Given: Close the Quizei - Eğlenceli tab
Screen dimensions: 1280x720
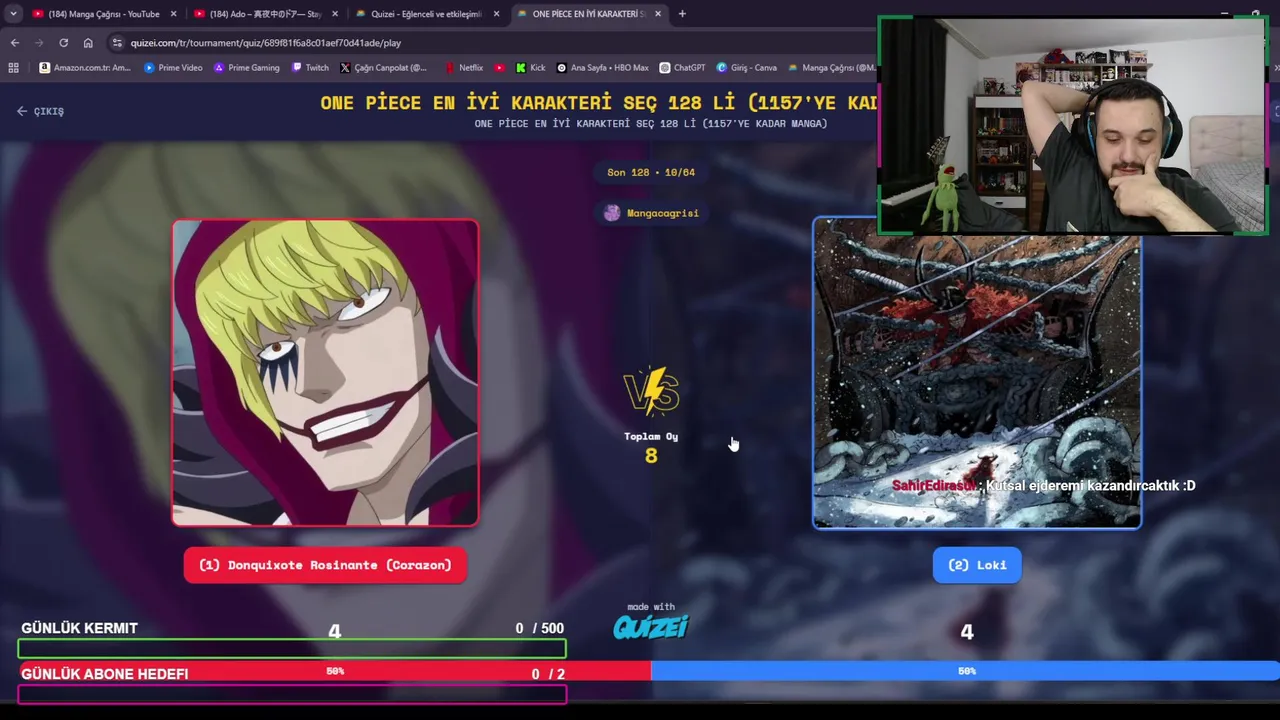Looking at the screenshot, I should [x=496, y=14].
